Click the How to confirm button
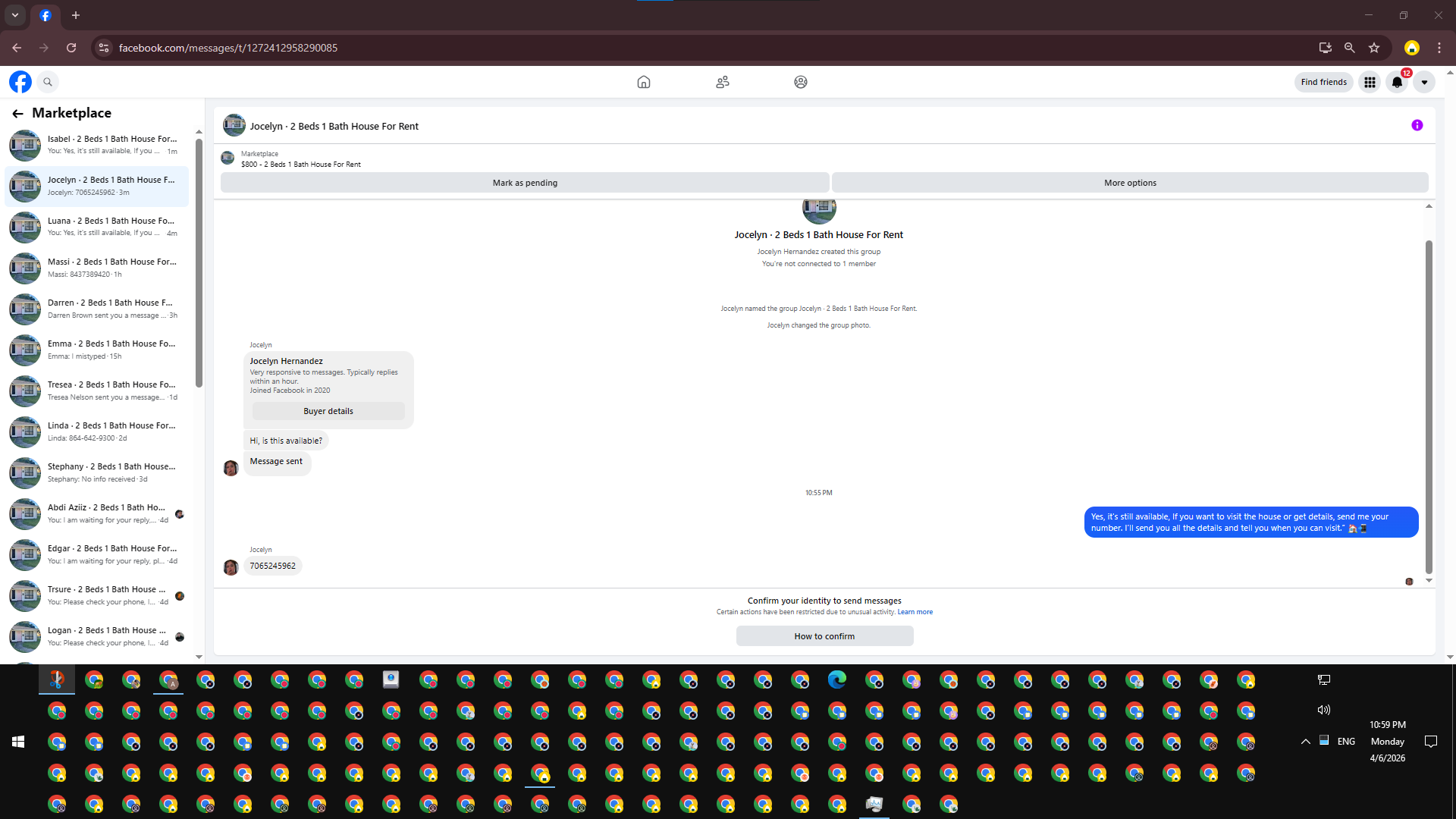 point(824,636)
